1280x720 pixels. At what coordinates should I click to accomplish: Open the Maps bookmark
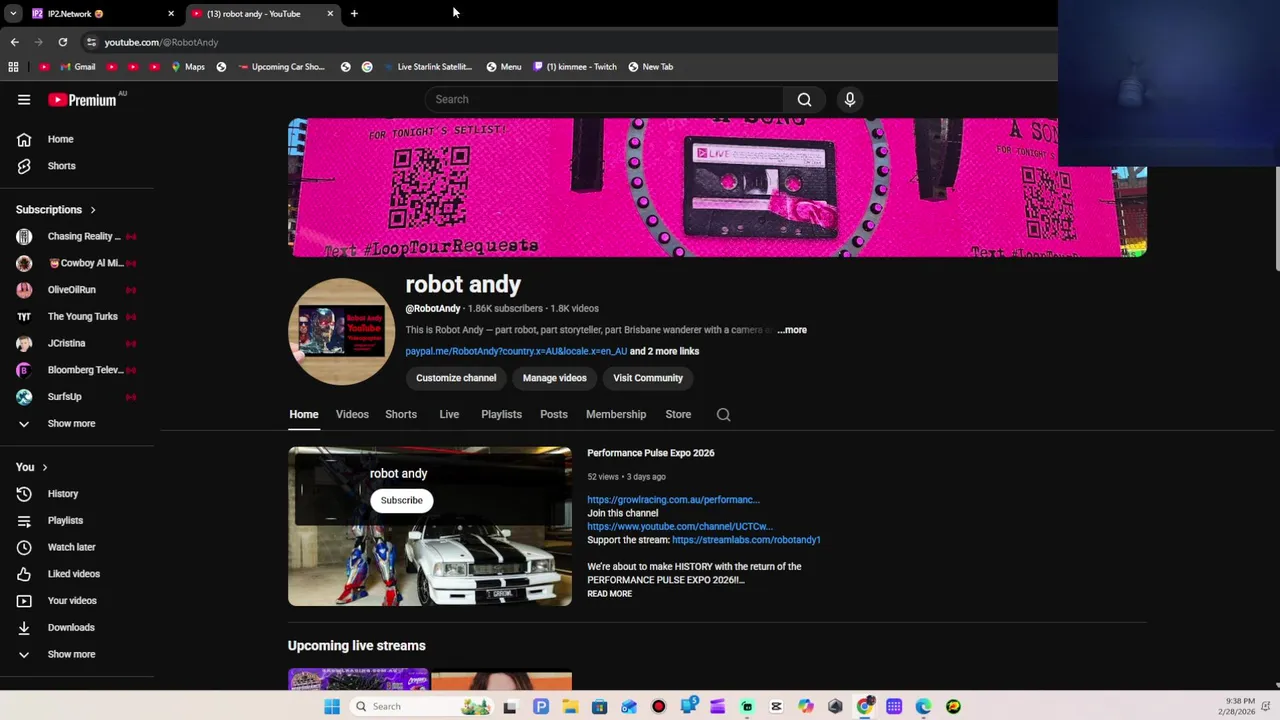188,67
